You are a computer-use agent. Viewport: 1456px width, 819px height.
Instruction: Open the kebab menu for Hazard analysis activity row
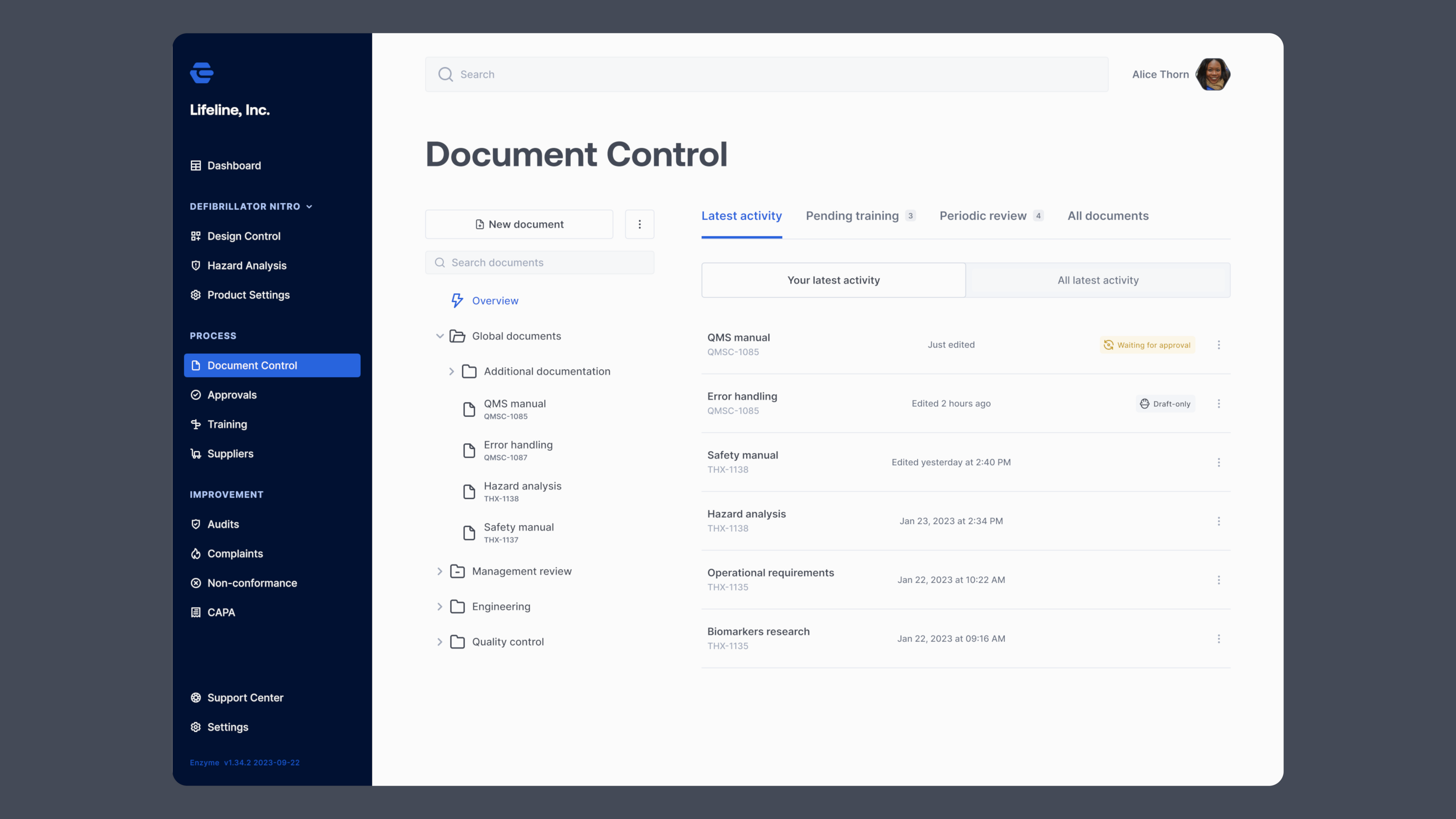[1219, 521]
